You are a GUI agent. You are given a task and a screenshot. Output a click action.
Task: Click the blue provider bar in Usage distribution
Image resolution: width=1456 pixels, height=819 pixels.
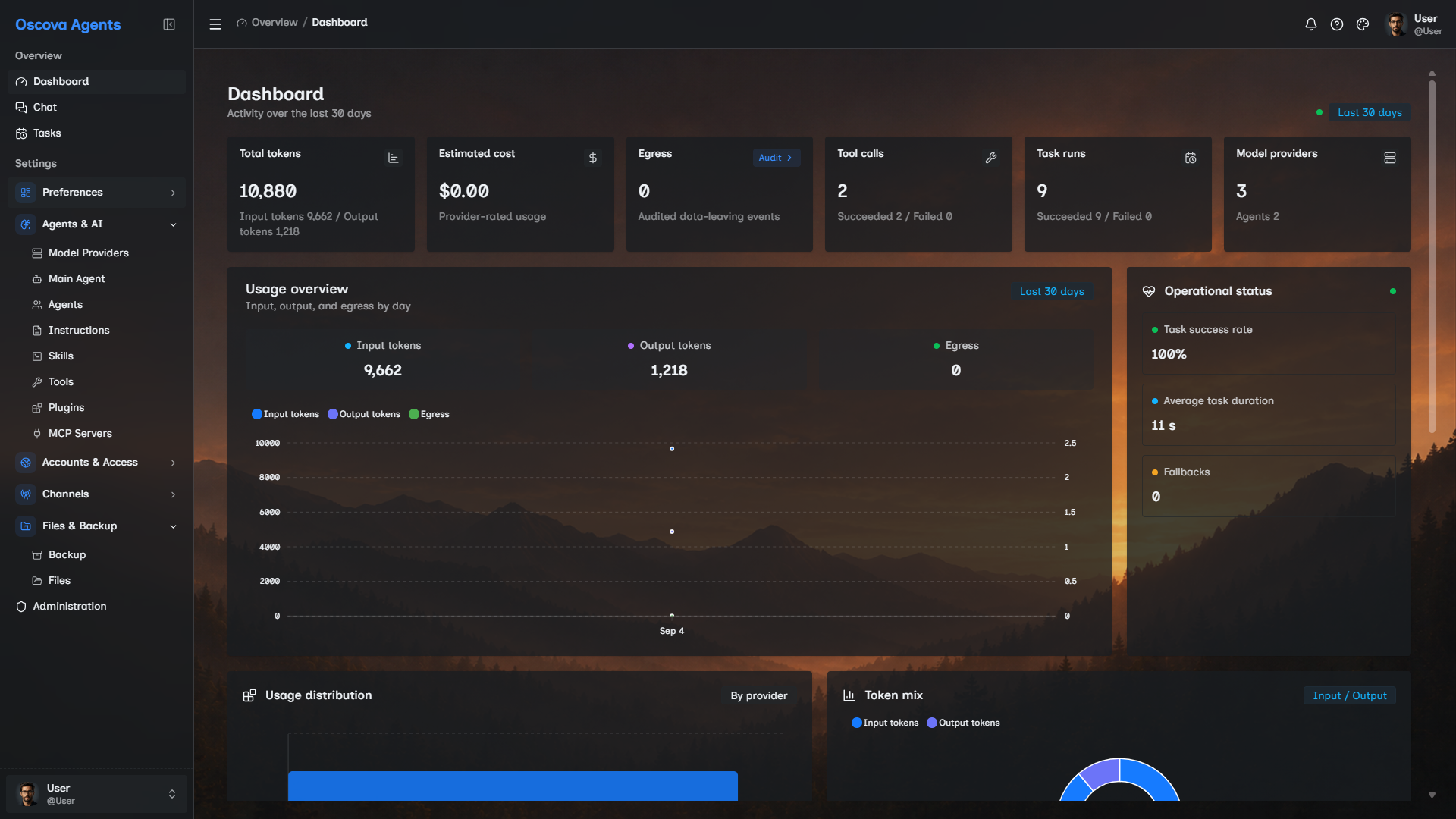click(513, 786)
